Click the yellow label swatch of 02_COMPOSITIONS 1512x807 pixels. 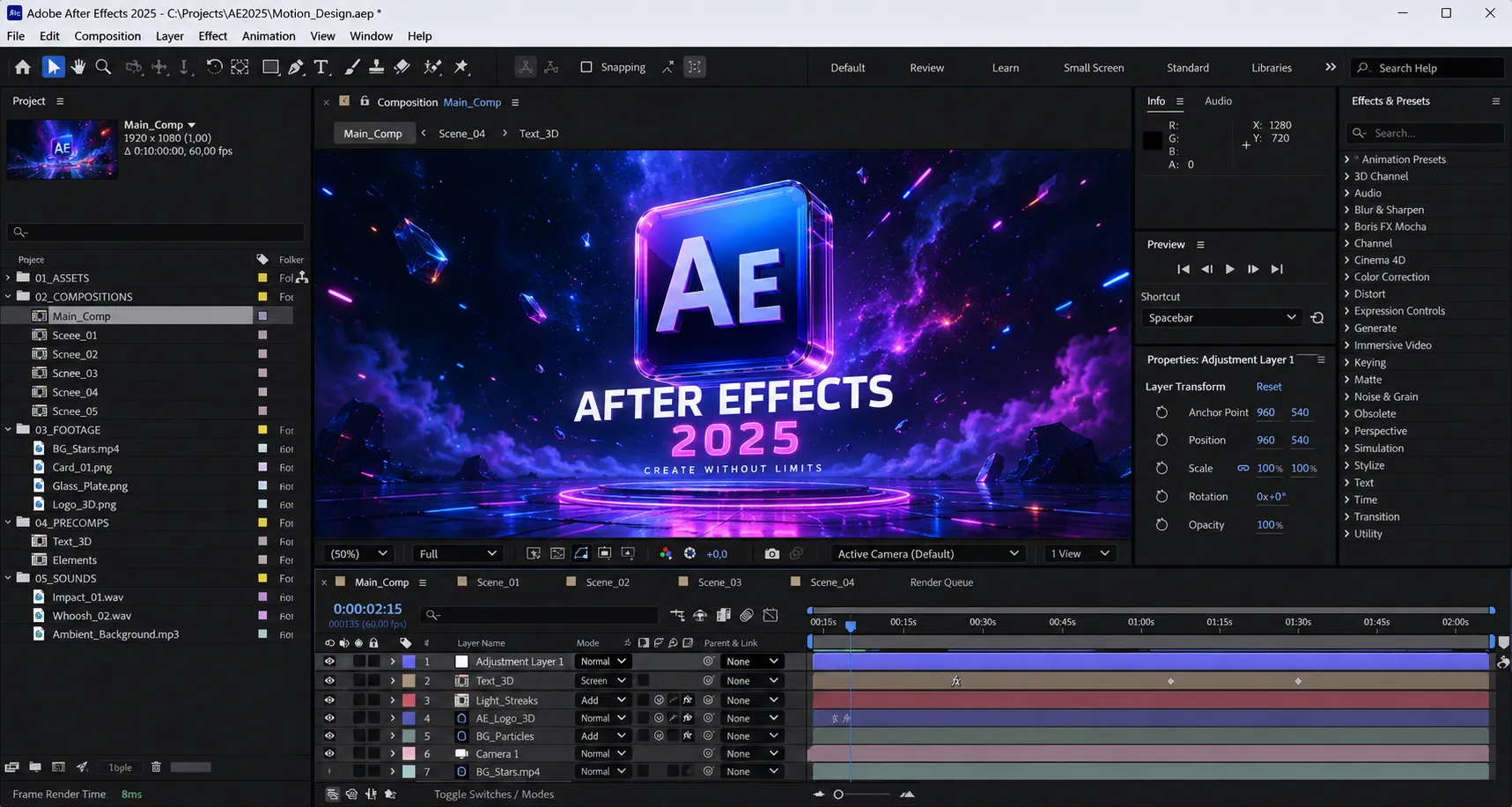tap(262, 297)
